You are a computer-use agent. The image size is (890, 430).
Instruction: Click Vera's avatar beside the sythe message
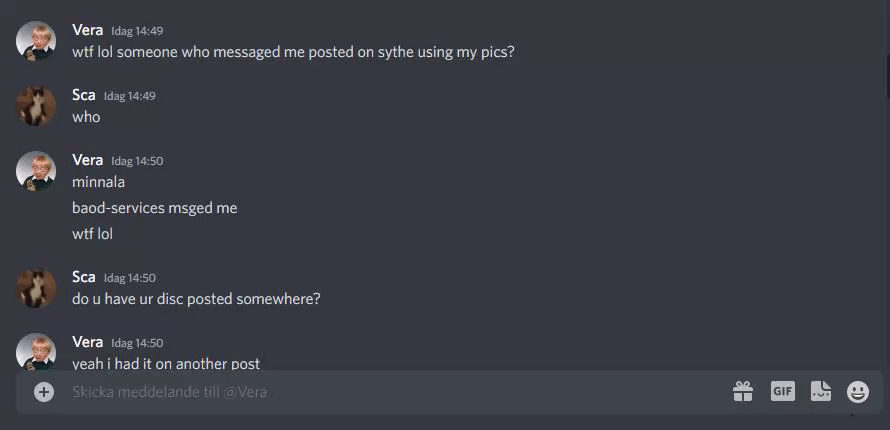(x=36, y=41)
